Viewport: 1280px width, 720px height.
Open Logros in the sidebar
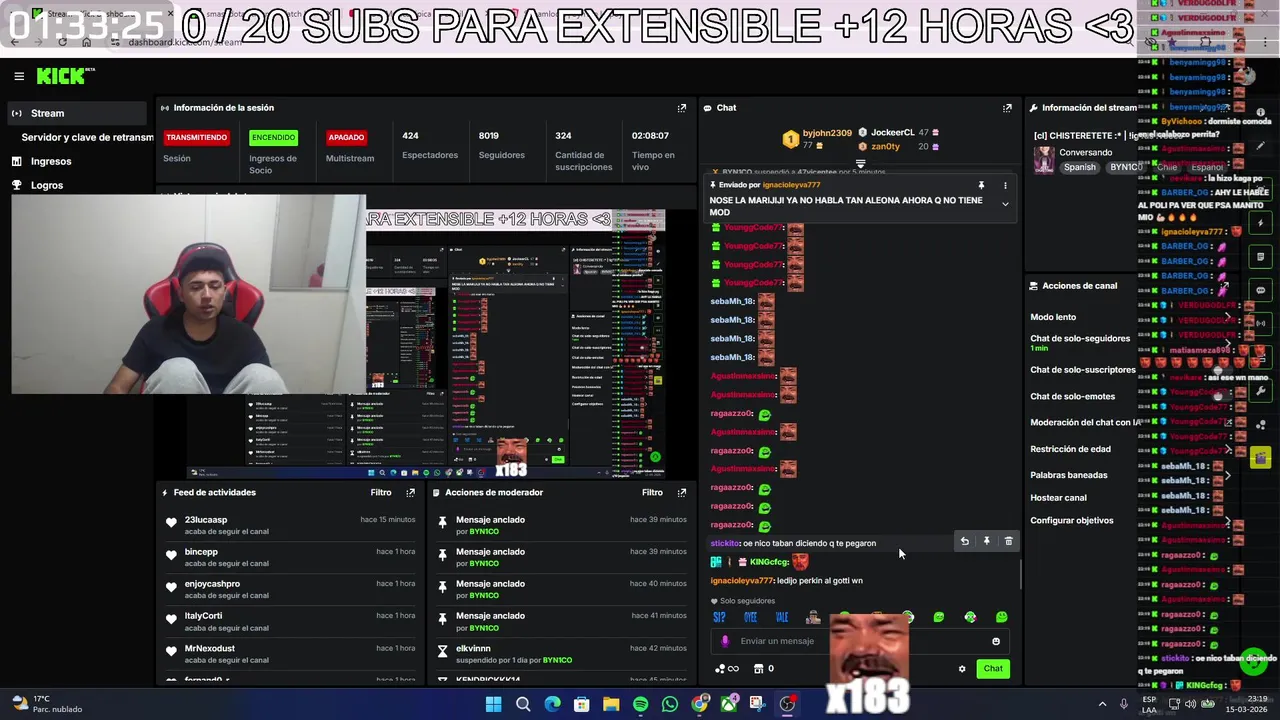pos(47,185)
